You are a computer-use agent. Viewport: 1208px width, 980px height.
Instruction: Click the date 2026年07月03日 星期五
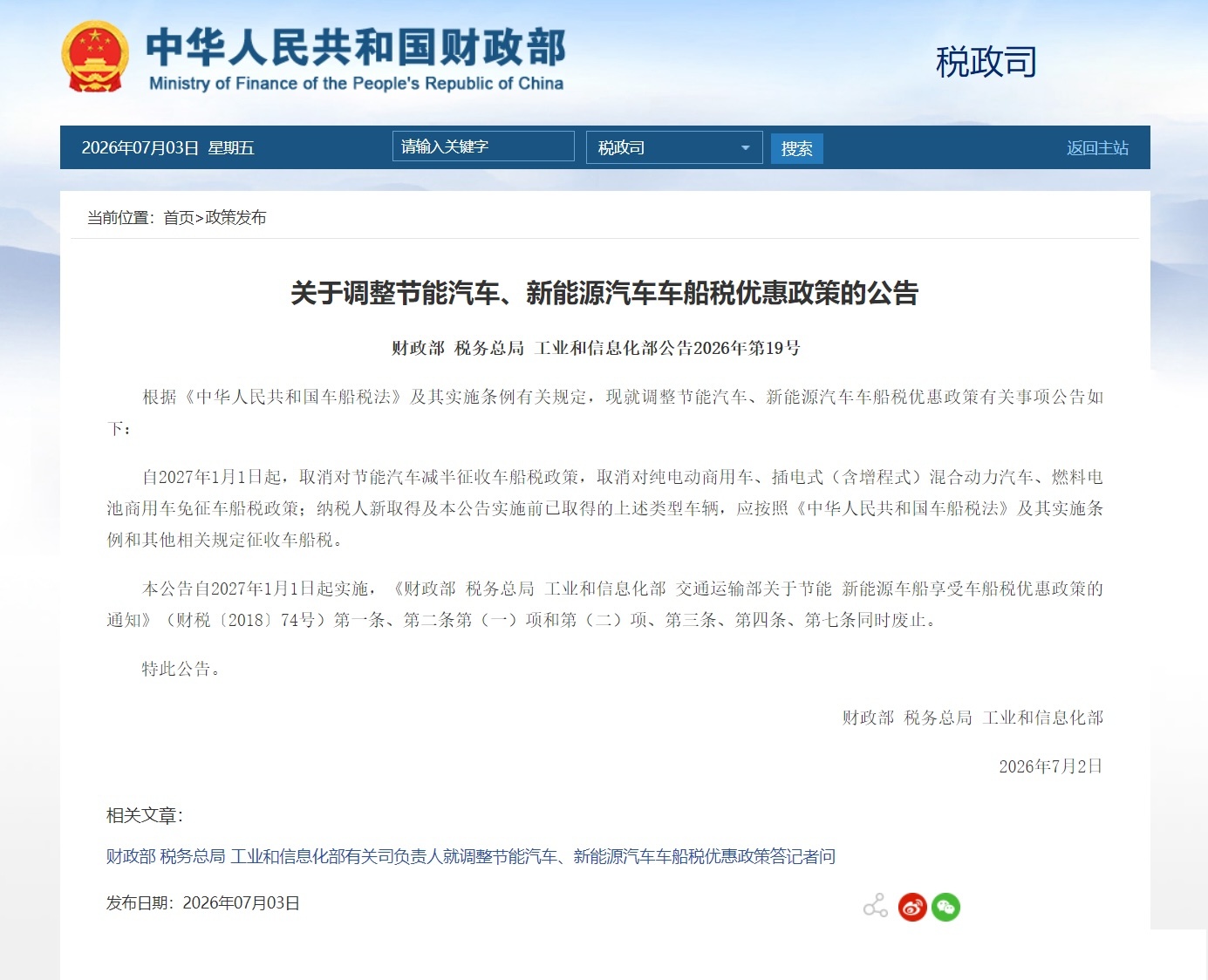click(x=168, y=148)
